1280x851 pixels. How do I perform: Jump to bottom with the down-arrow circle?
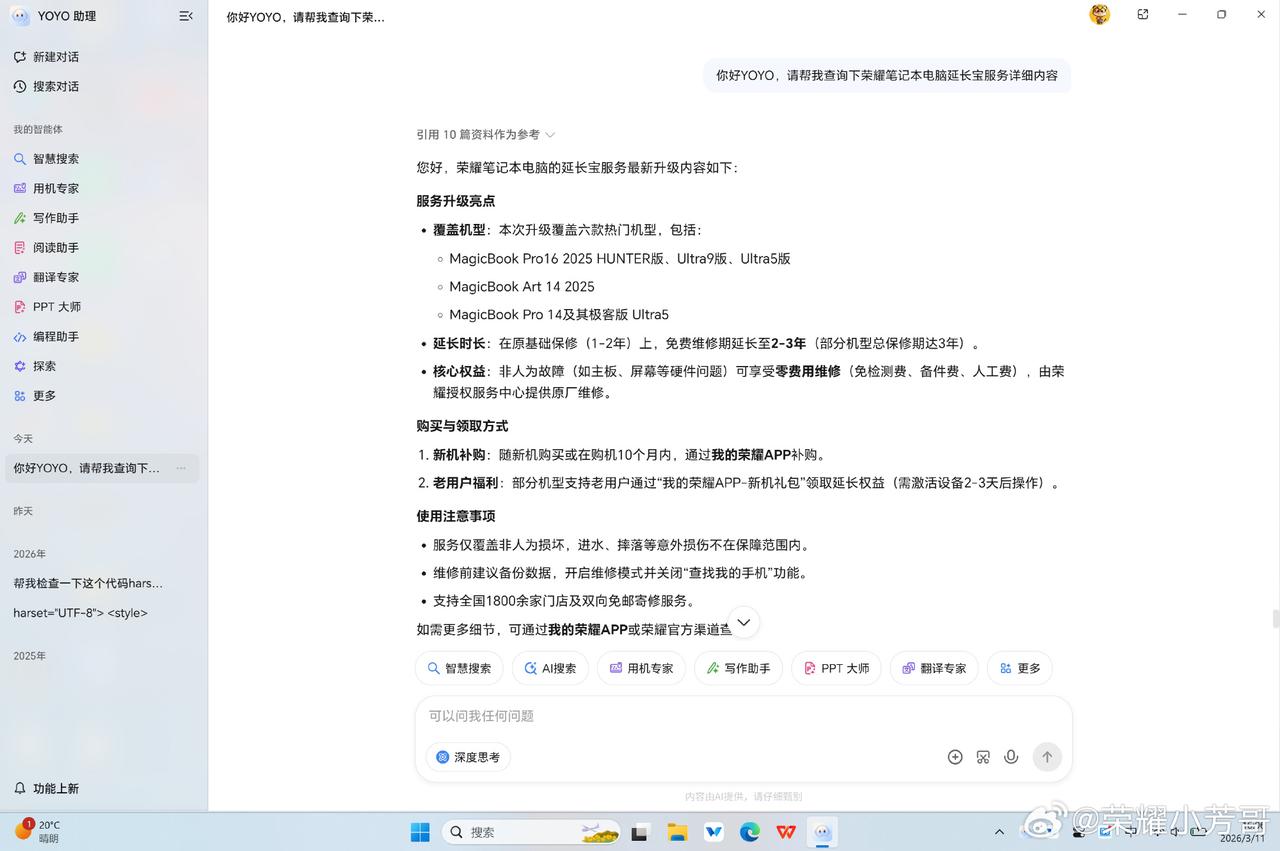[x=743, y=622]
